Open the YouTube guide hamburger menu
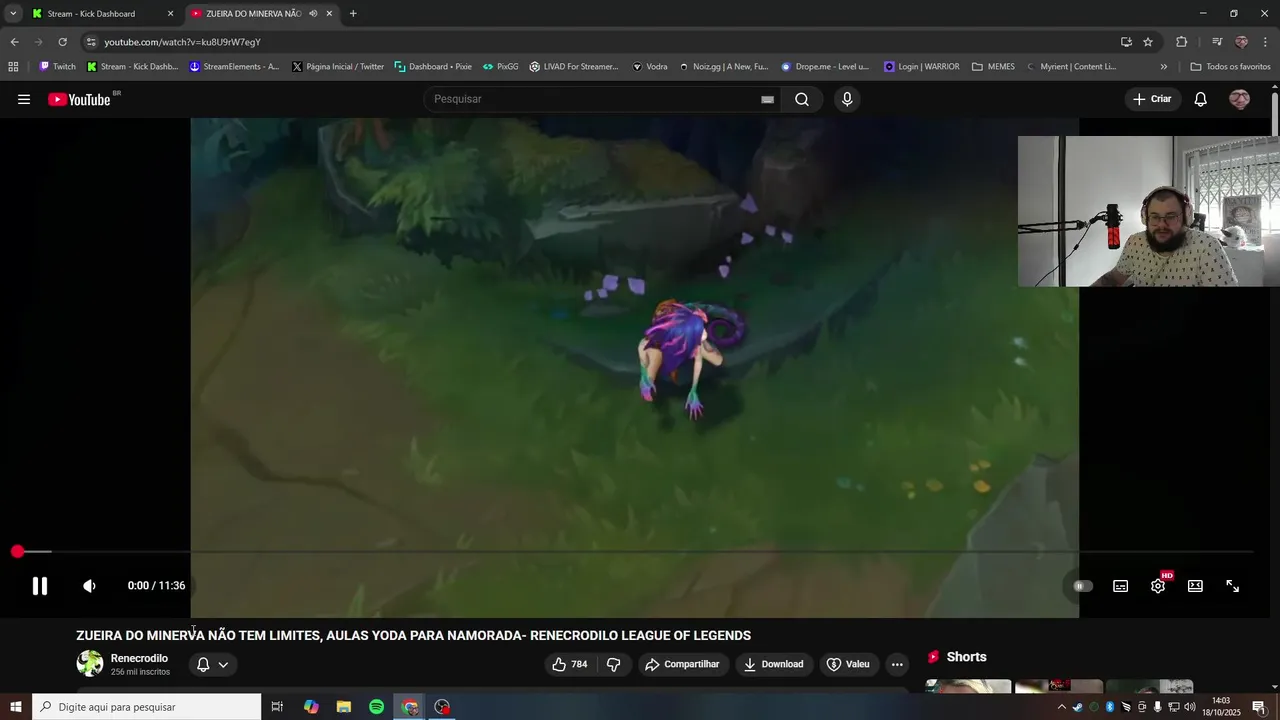The height and width of the screenshot is (720, 1280). pyautogui.click(x=24, y=99)
